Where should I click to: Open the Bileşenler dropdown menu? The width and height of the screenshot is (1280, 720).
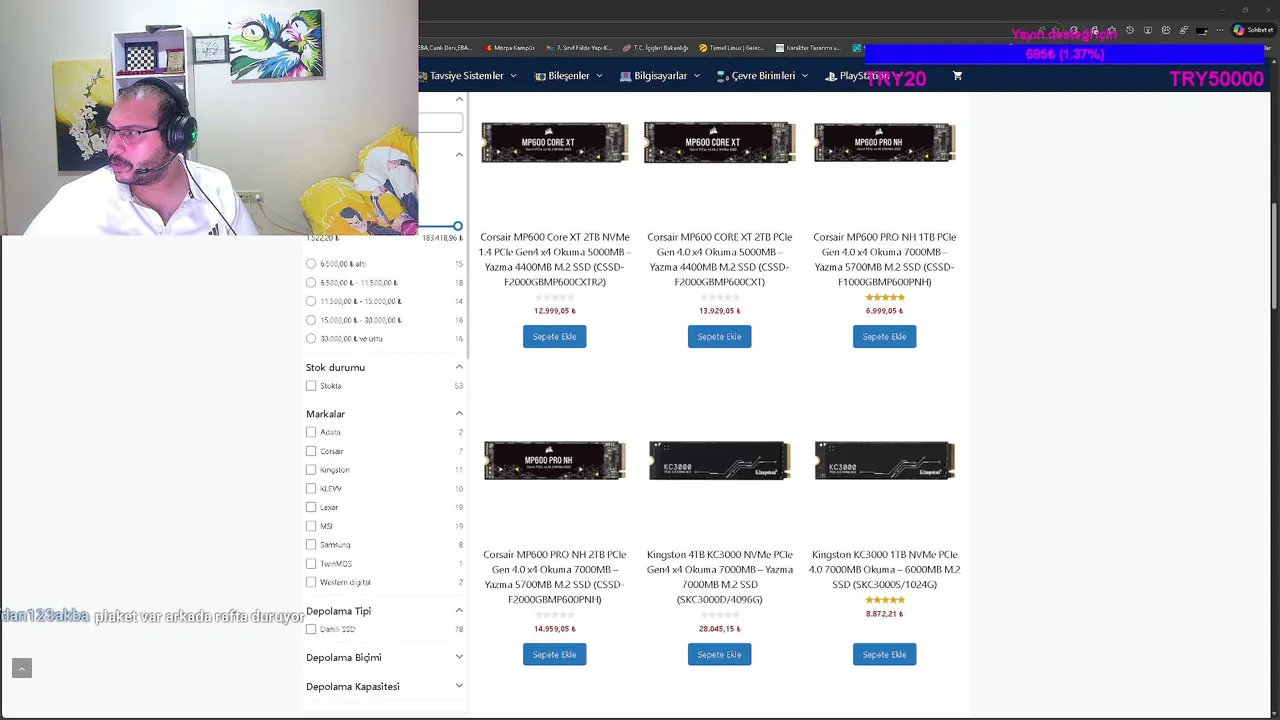coord(569,76)
